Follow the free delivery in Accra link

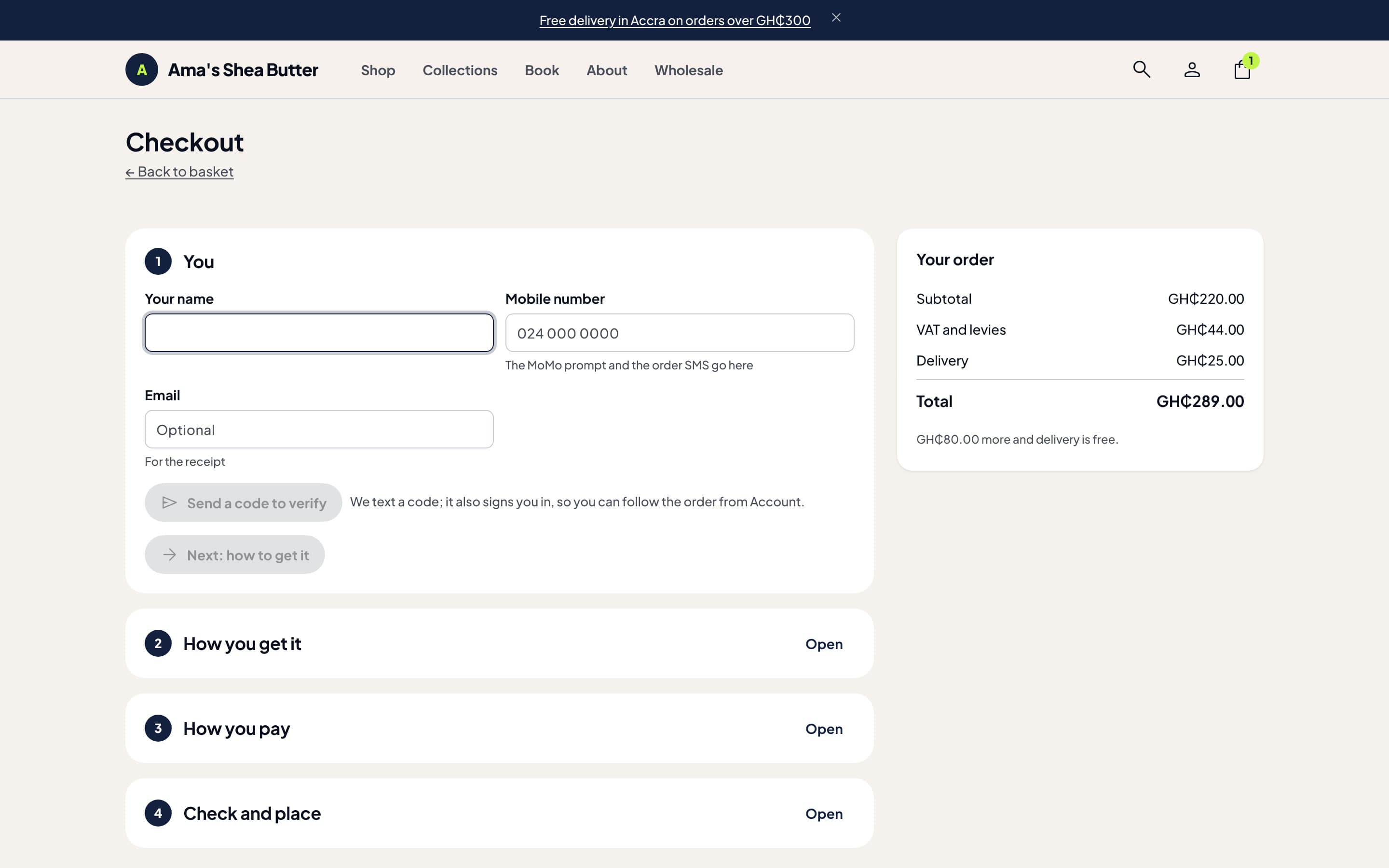[x=674, y=21]
